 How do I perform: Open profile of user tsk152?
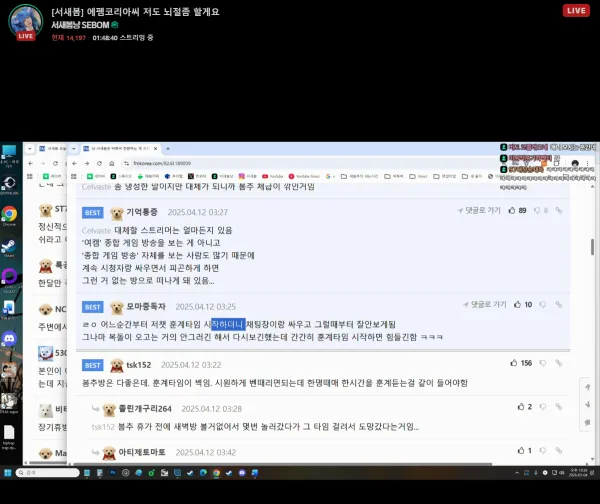click(x=139, y=365)
